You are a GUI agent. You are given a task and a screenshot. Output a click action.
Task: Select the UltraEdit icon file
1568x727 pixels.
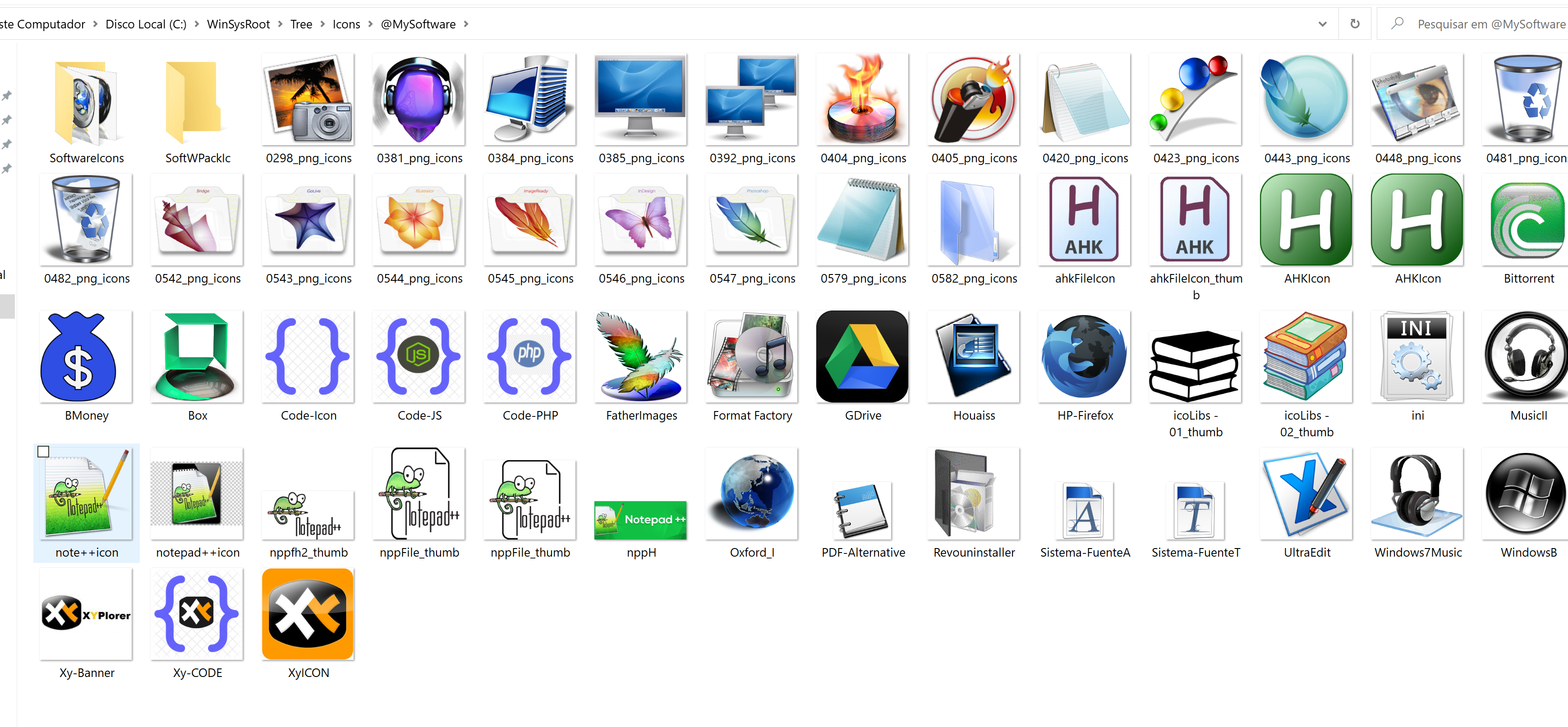click(x=1306, y=494)
